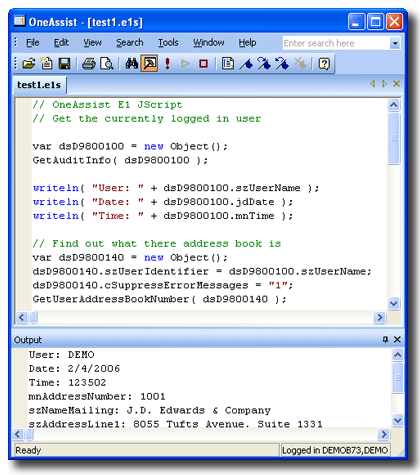Screen dimensions: 420x475
Task: Expand the search box dropdown arrow
Action: [x=395, y=43]
